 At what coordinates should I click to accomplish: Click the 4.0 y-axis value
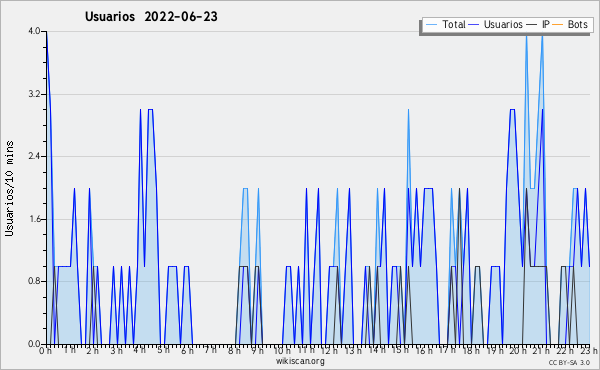click(x=35, y=31)
